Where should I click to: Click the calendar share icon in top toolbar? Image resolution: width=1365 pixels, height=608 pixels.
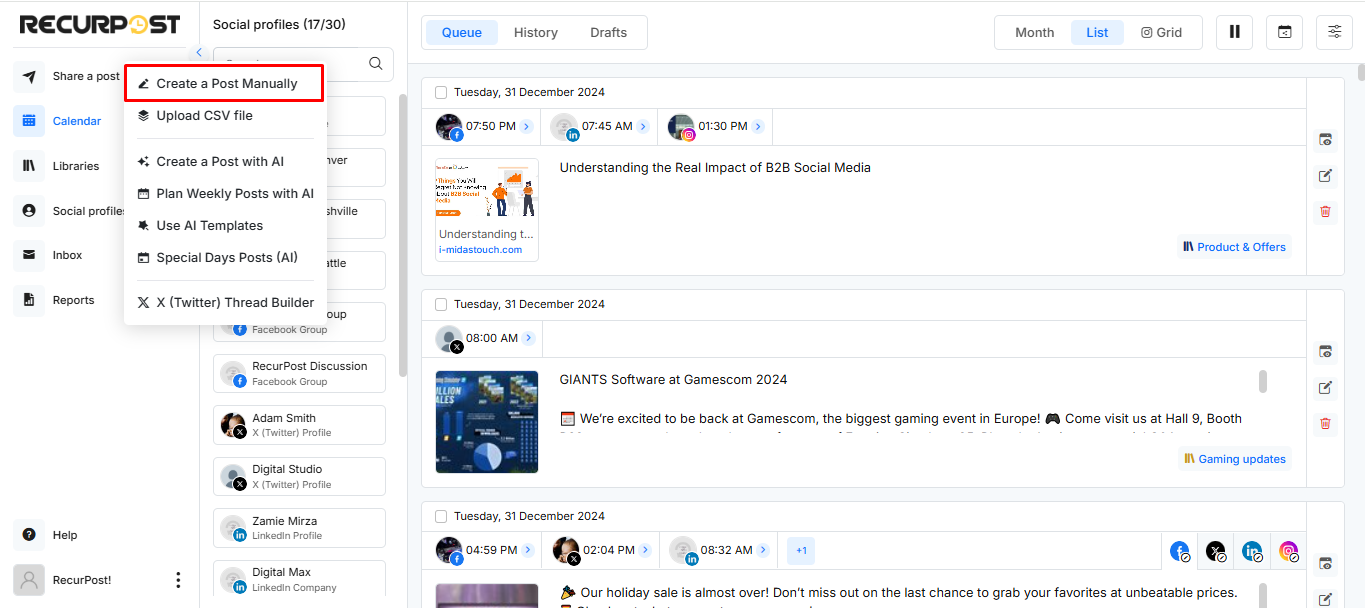1284,32
